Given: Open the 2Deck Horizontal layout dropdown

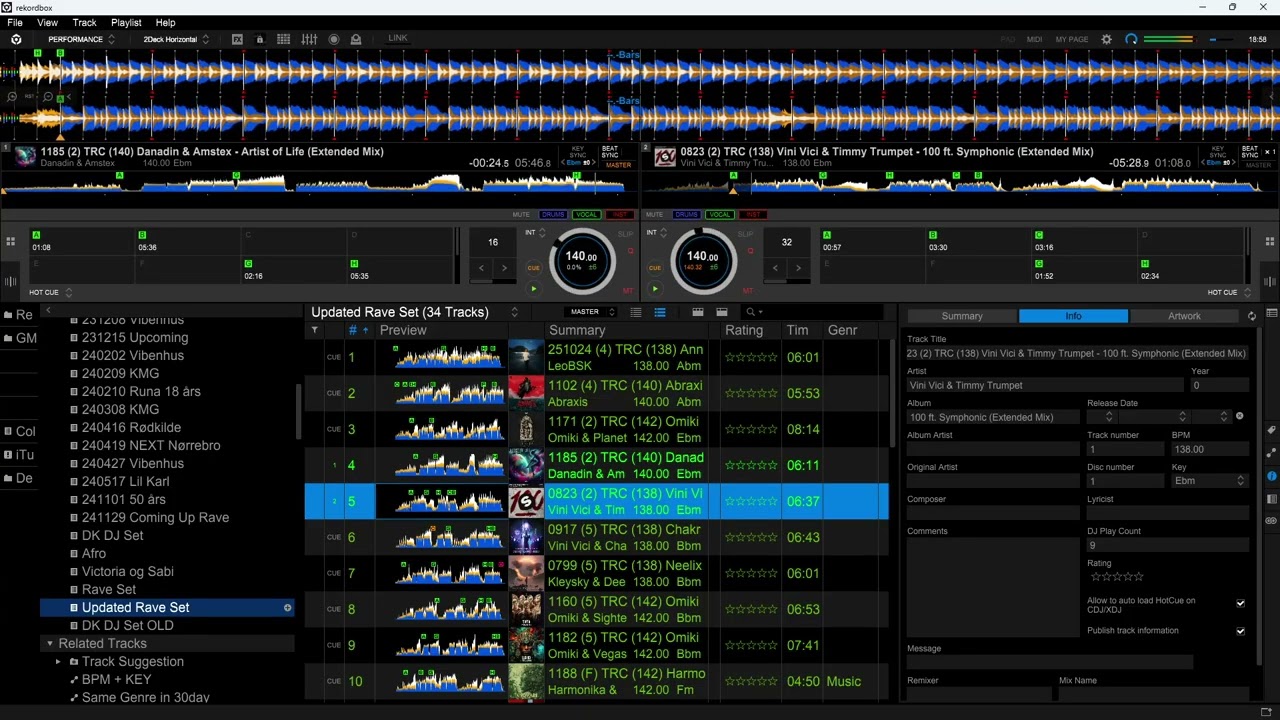Looking at the screenshot, I should [x=176, y=39].
